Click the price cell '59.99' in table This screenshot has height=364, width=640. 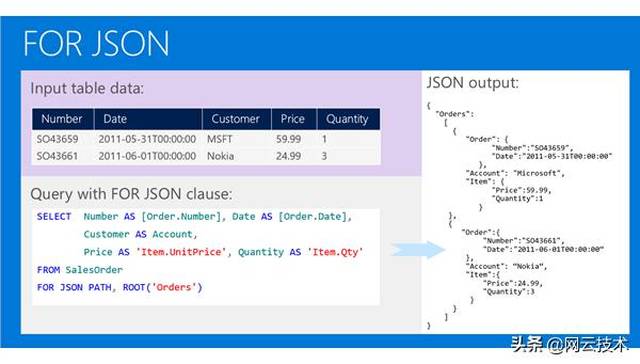tap(289, 139)
